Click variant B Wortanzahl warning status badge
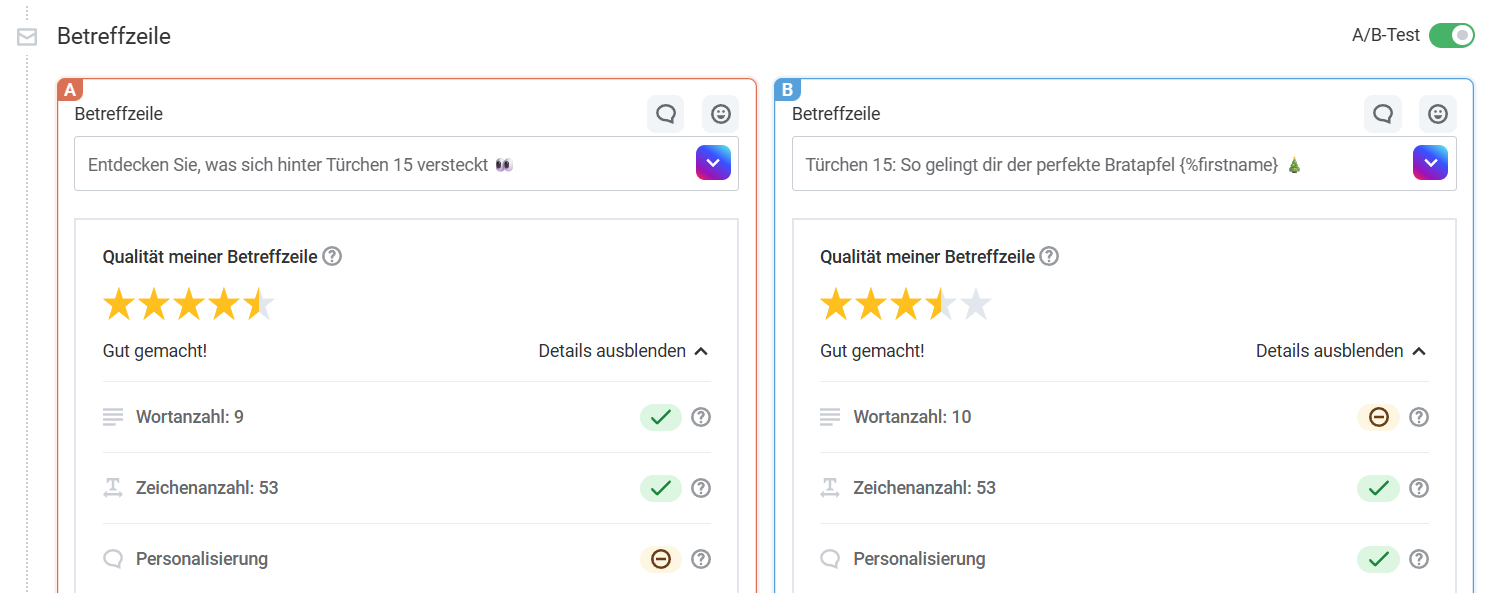The width and height of the screenshot is (1497, 593). pyautogui.click(x=1377, y=417)
